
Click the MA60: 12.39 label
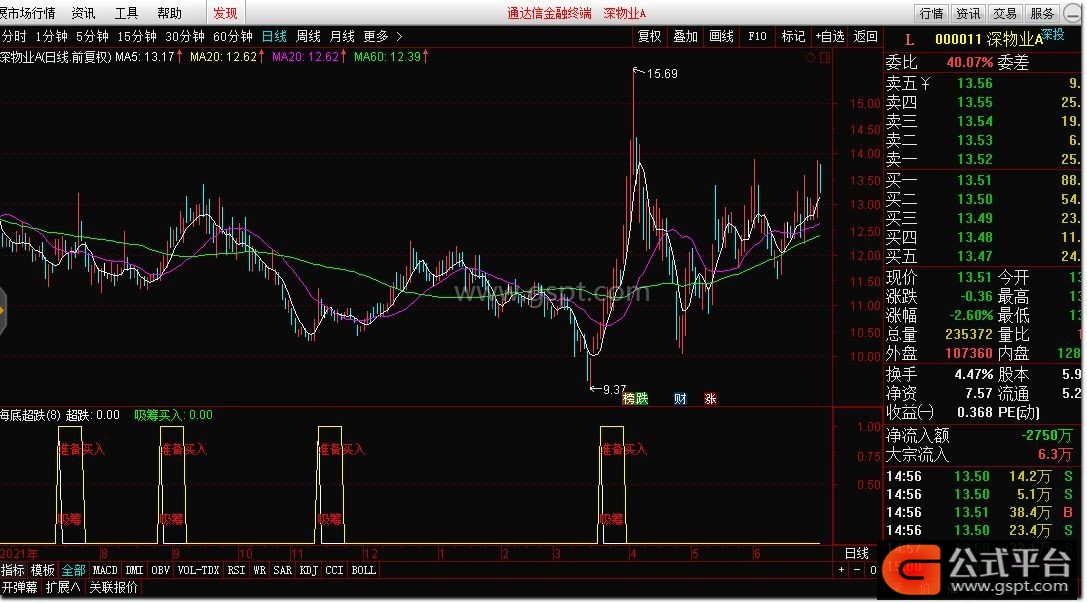coord(387,57)
